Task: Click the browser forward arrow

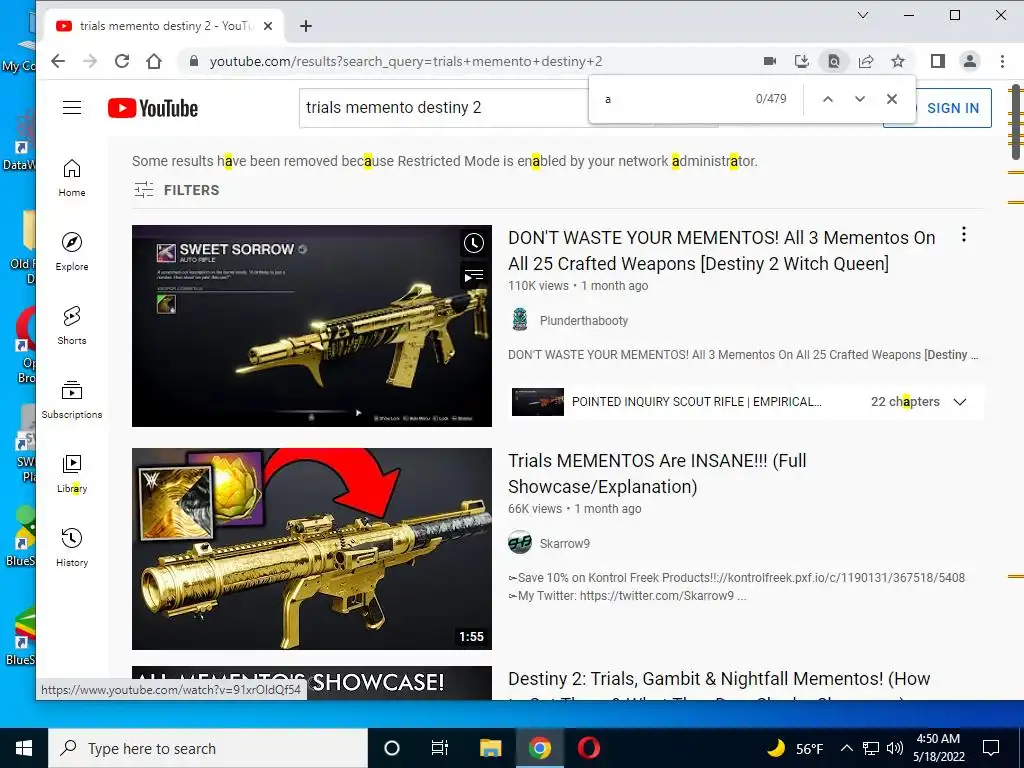Action: click(x=90, y=61)
